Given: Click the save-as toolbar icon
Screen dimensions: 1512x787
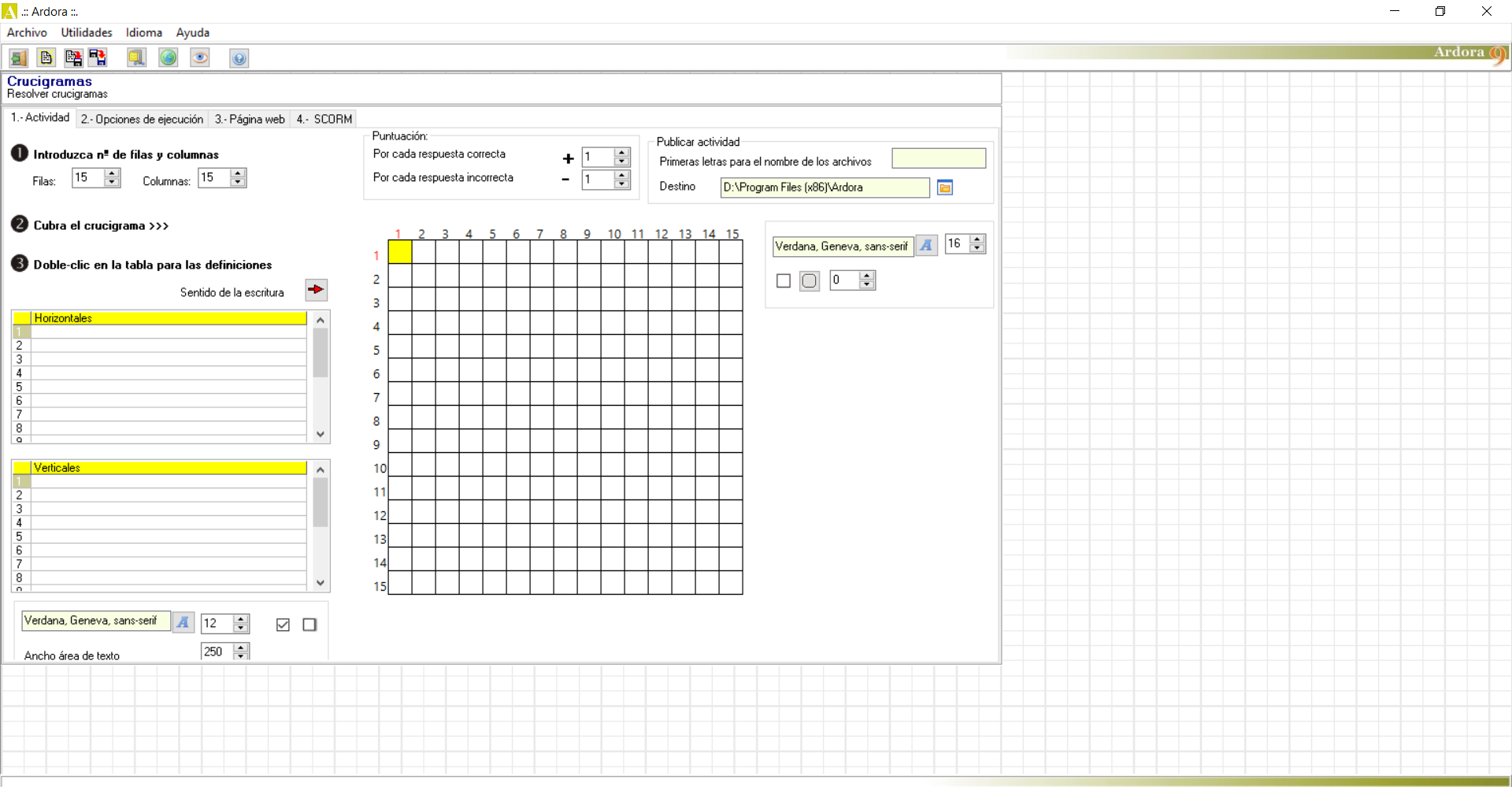Looking at the screenshot, I should 98,58.
